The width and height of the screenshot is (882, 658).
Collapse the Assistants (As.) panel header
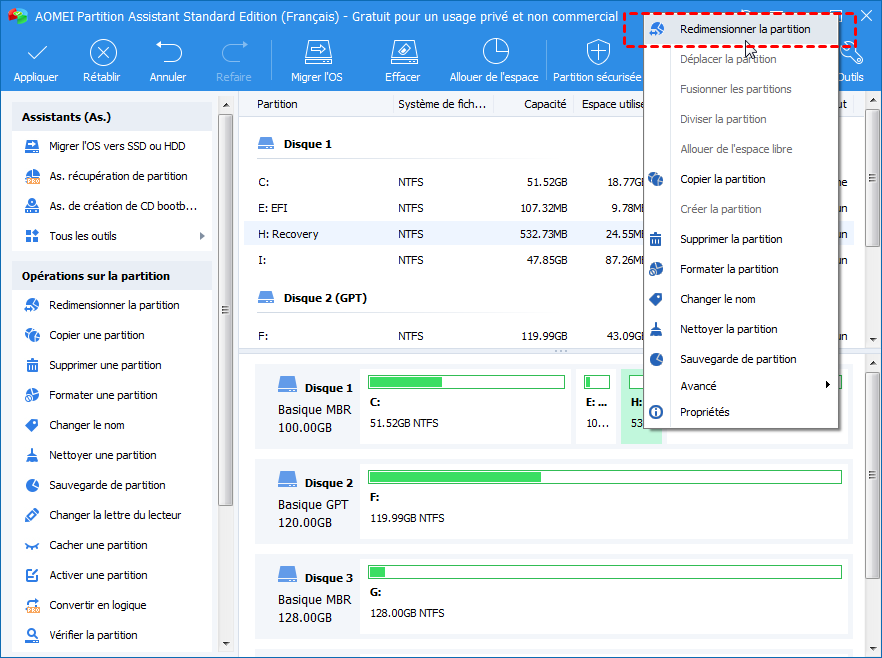(x=111, y=118)
